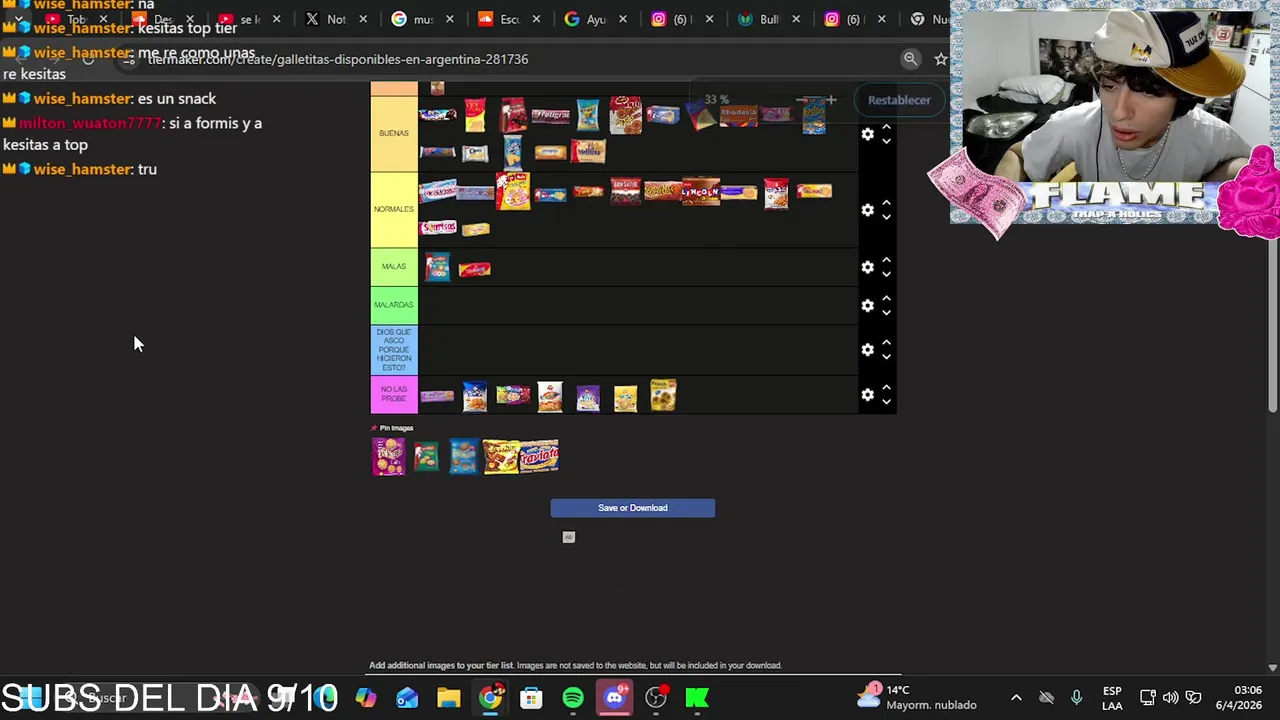Select the Don Satur package in NORMALES
Screen dimensions: 1280x720
coord(625,190)
